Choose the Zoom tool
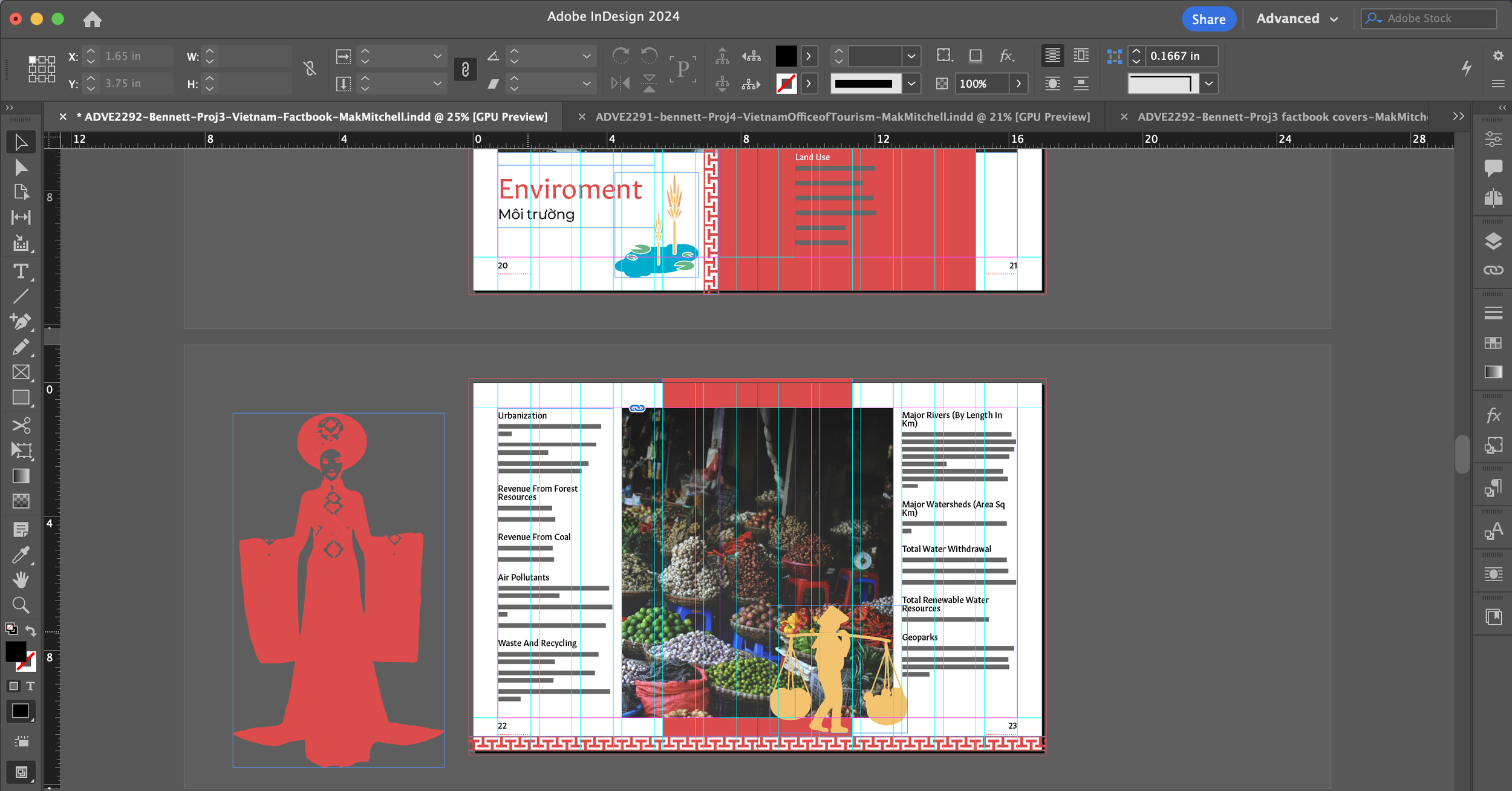The image size is (1512, 791). (21, 605)
